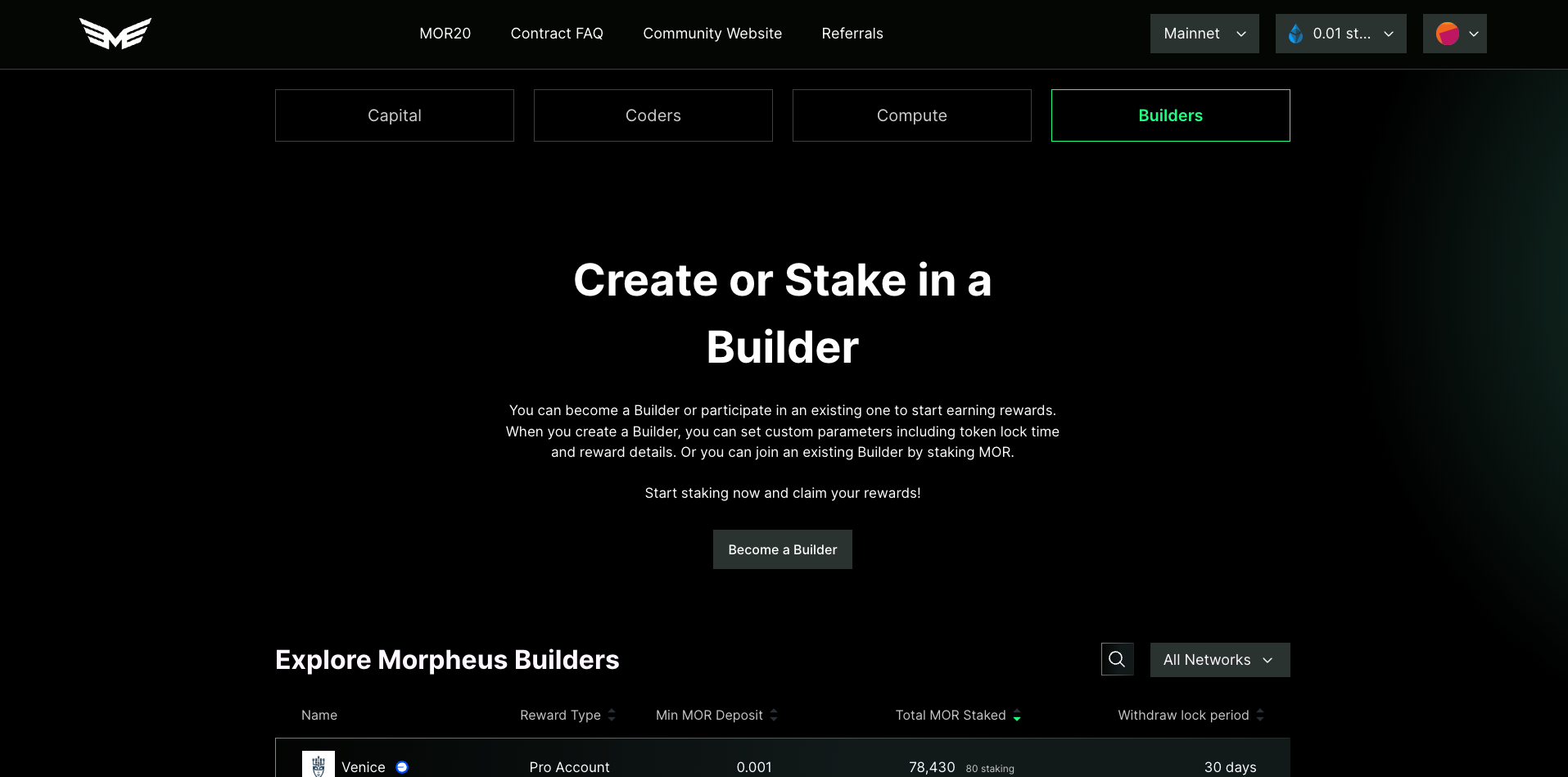Click the '0.001' min deposit value
The width and height of the screenshot is (1568, 777).
pos(754,767)
